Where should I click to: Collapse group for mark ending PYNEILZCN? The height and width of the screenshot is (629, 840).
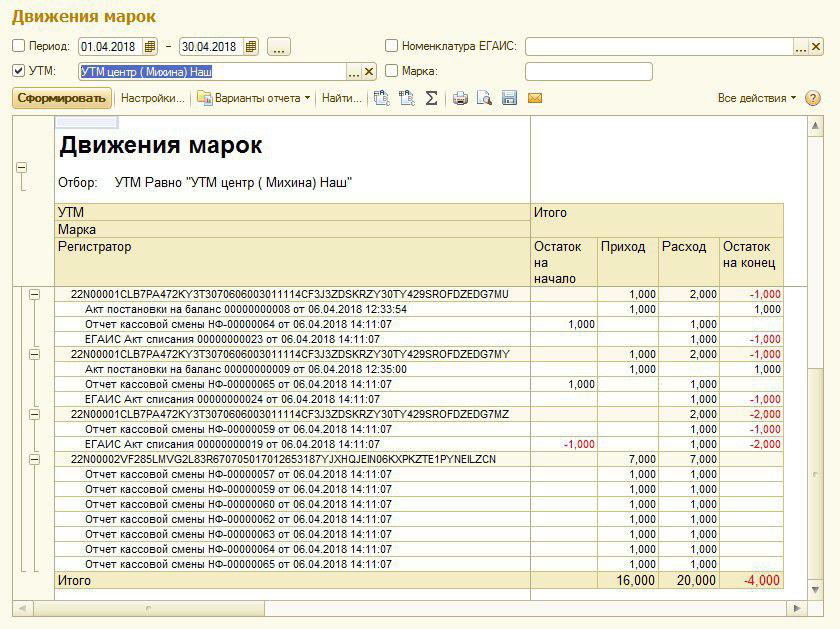tap(34, 459)
